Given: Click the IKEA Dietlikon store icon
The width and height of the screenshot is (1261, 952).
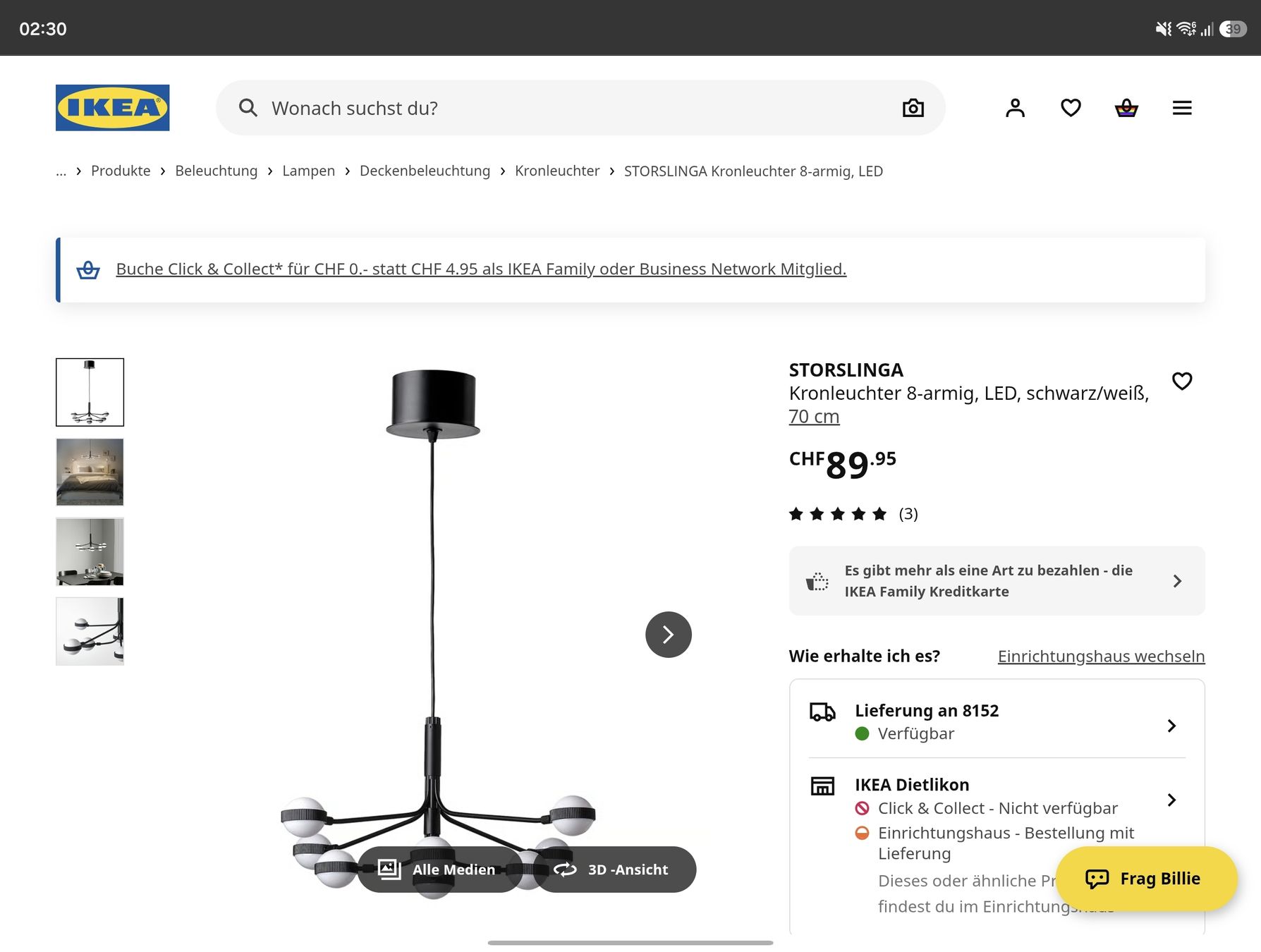Looking at the screenshot, I should click(822, 786).
